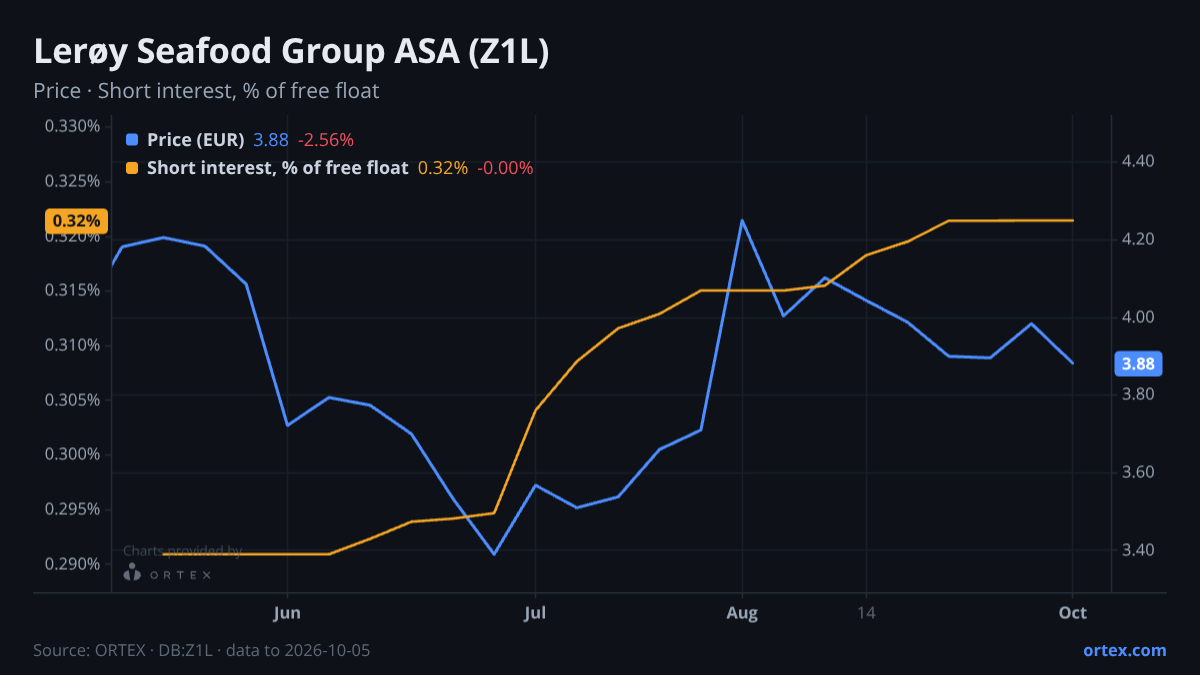Click the Price value 3.88 in legend
Viewport: 1200px width, 675px height.
[270, 140]
